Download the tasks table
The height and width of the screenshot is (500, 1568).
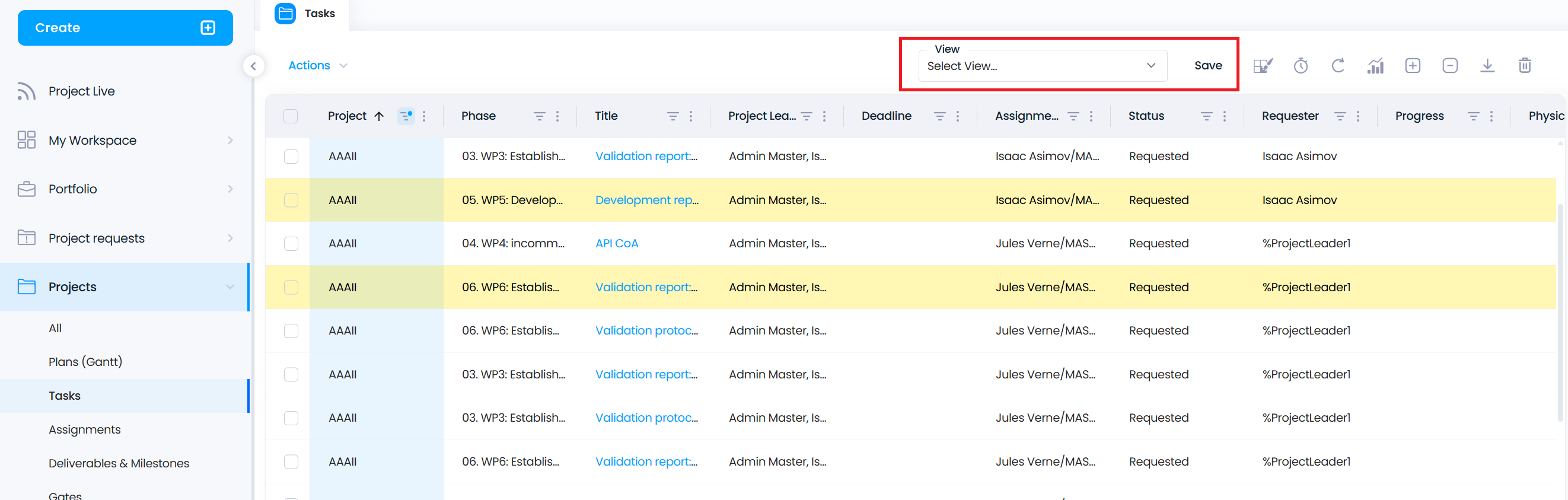(x=1487, y=66)
